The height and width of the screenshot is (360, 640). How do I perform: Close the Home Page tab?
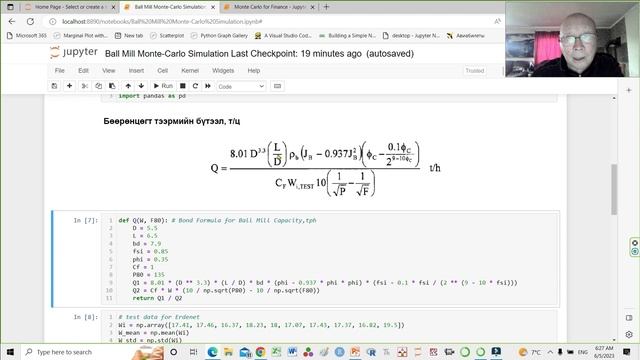click(x=113, y=7)
